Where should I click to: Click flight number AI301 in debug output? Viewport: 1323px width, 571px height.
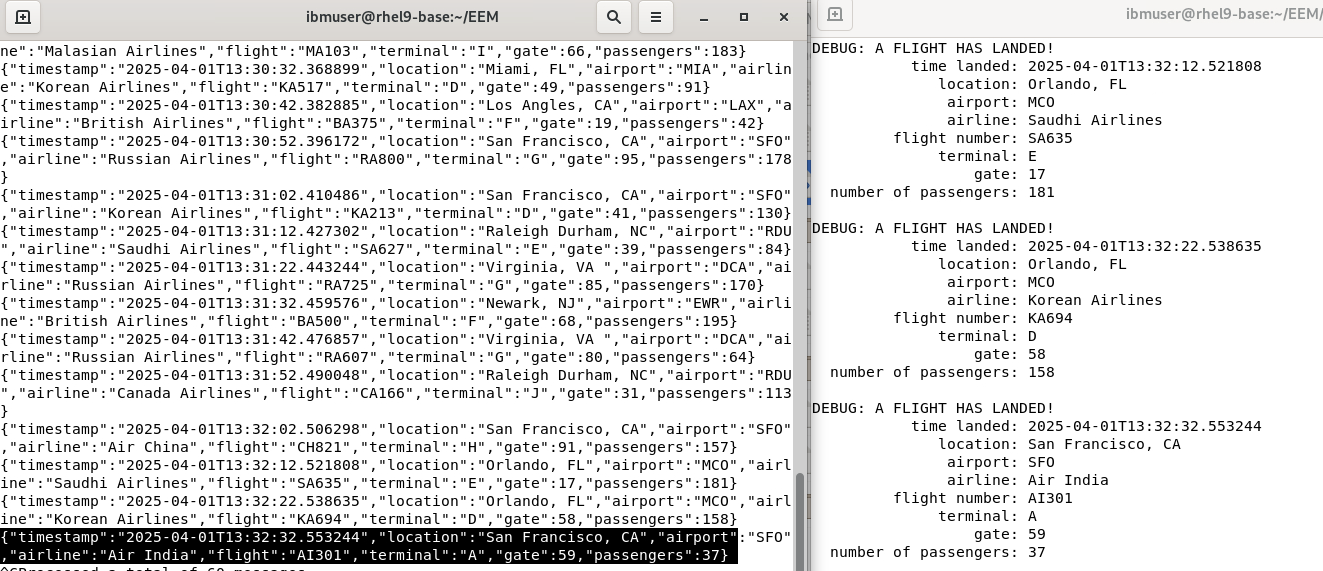point(1050,498)
